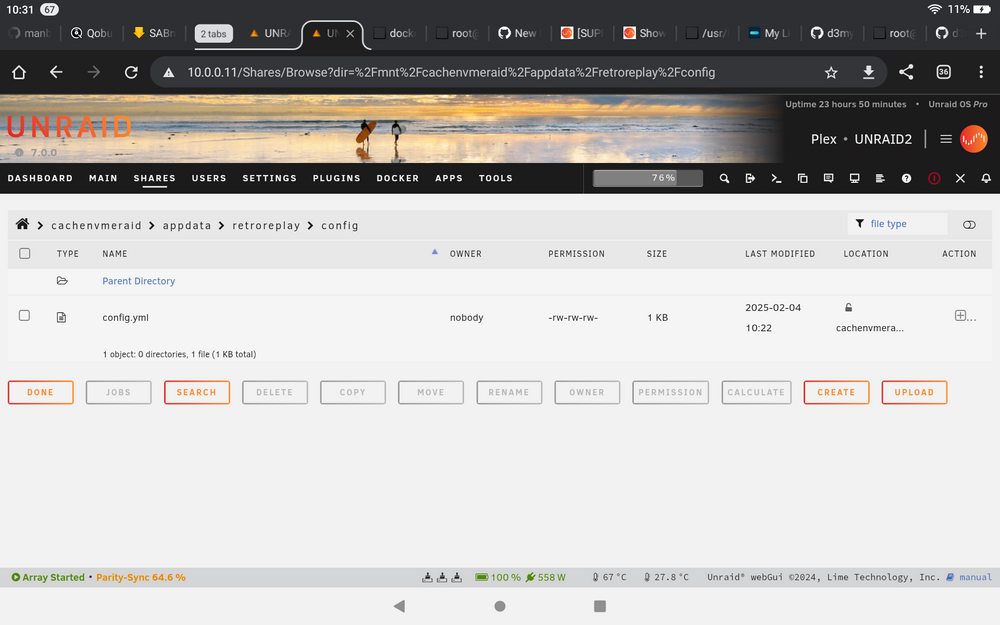Open the PLUGINS menu
This screenshot has width=1000, height=625.
(337, 179)
